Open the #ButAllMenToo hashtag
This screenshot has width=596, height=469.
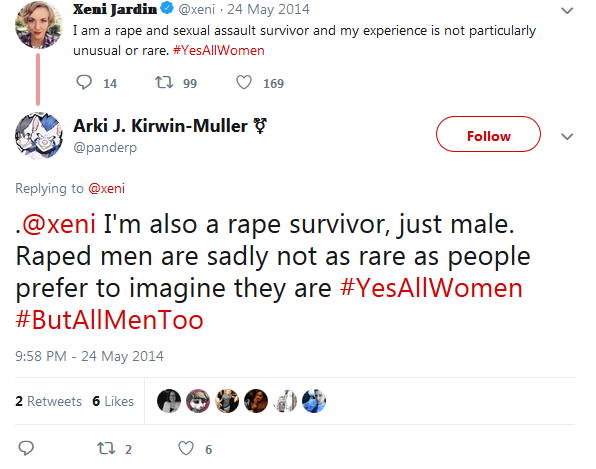[109, 320]
